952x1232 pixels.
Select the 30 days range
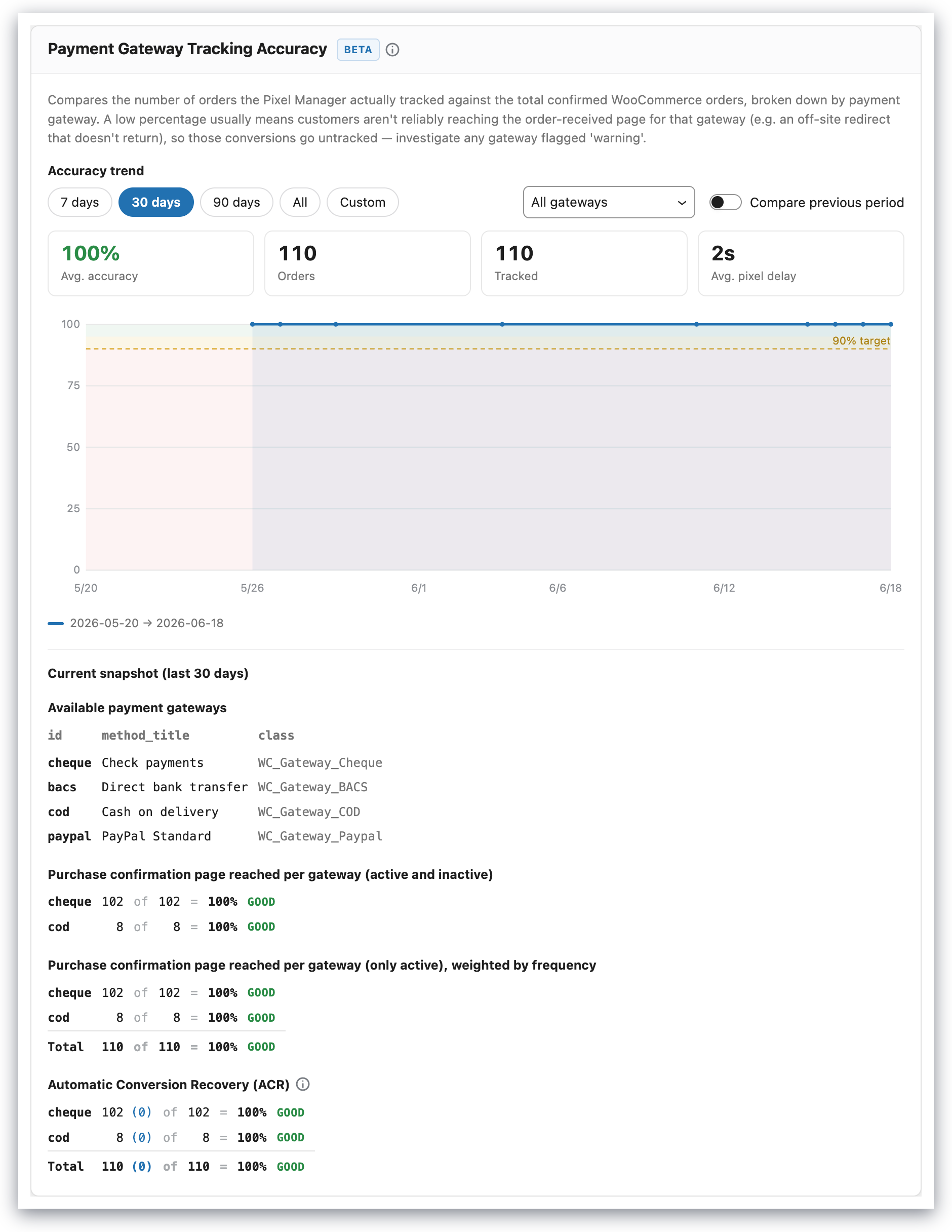156,202
